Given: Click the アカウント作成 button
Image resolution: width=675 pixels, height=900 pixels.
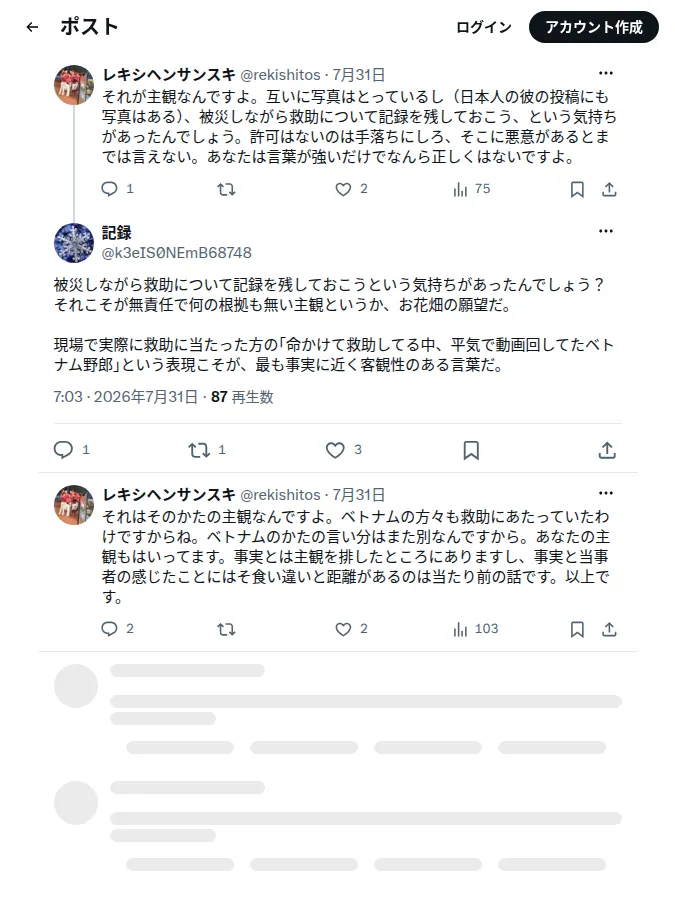Looking at the screenshot, I should [x=593, y=27].
